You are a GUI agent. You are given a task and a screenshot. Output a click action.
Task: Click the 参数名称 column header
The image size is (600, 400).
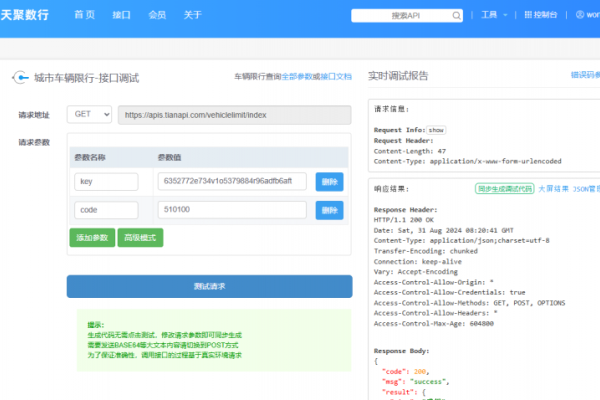tap(90, 157)
